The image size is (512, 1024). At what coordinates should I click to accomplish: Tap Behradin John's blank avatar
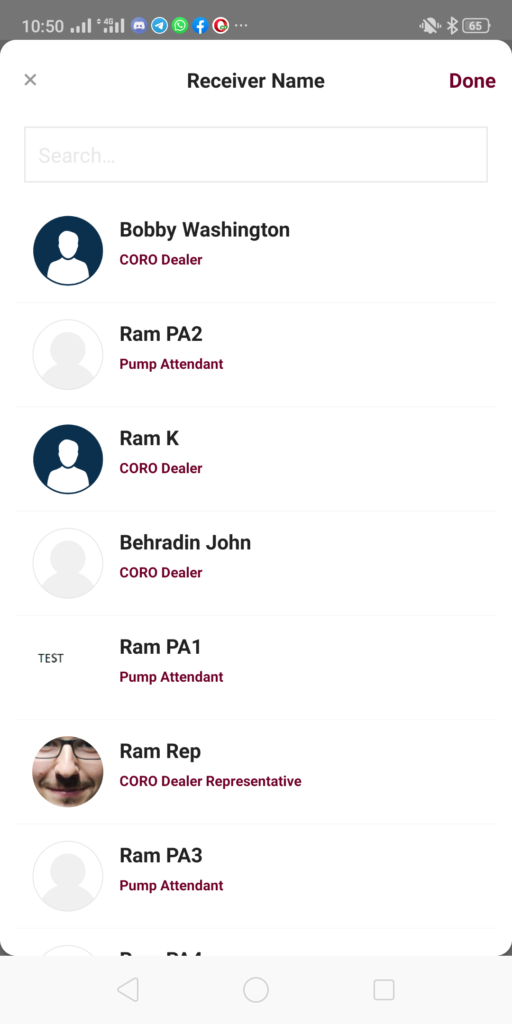68,563
